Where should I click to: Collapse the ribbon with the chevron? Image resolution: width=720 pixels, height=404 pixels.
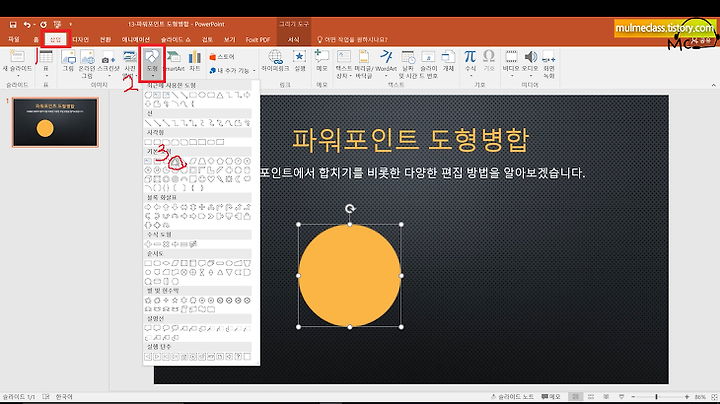[x=713, y=85]
